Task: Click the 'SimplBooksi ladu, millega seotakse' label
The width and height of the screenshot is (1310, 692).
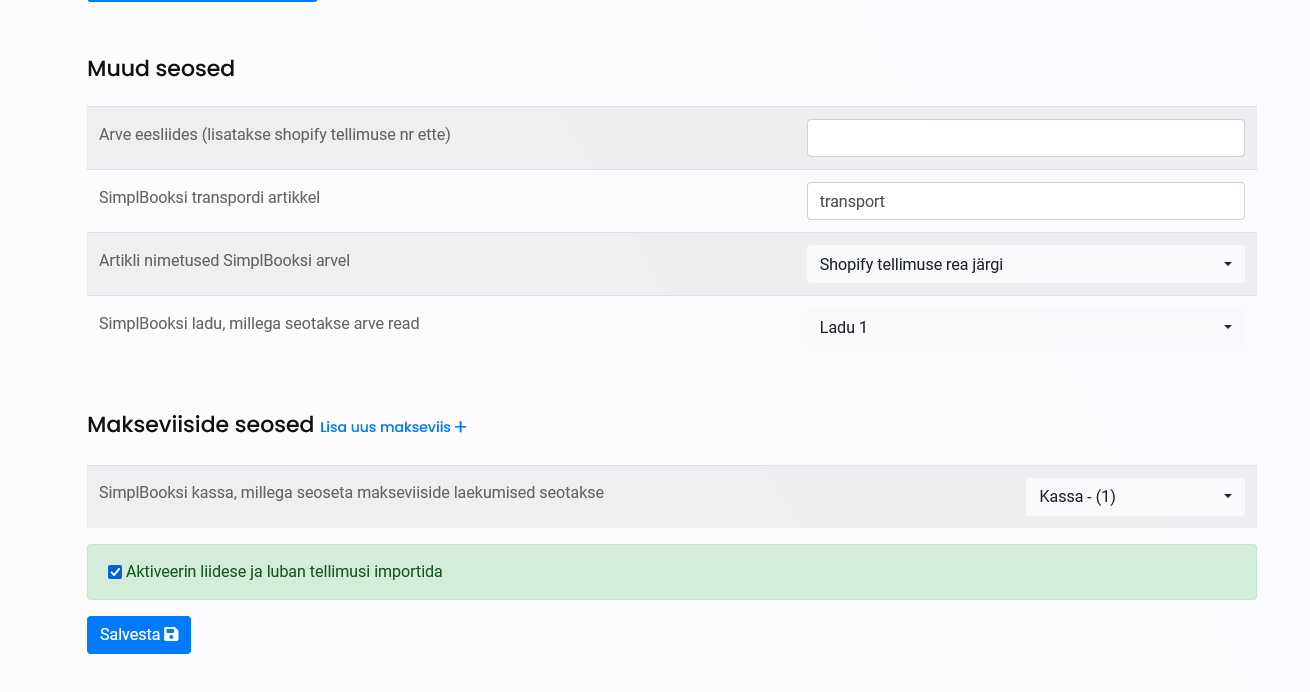Action: pos(259,323)
